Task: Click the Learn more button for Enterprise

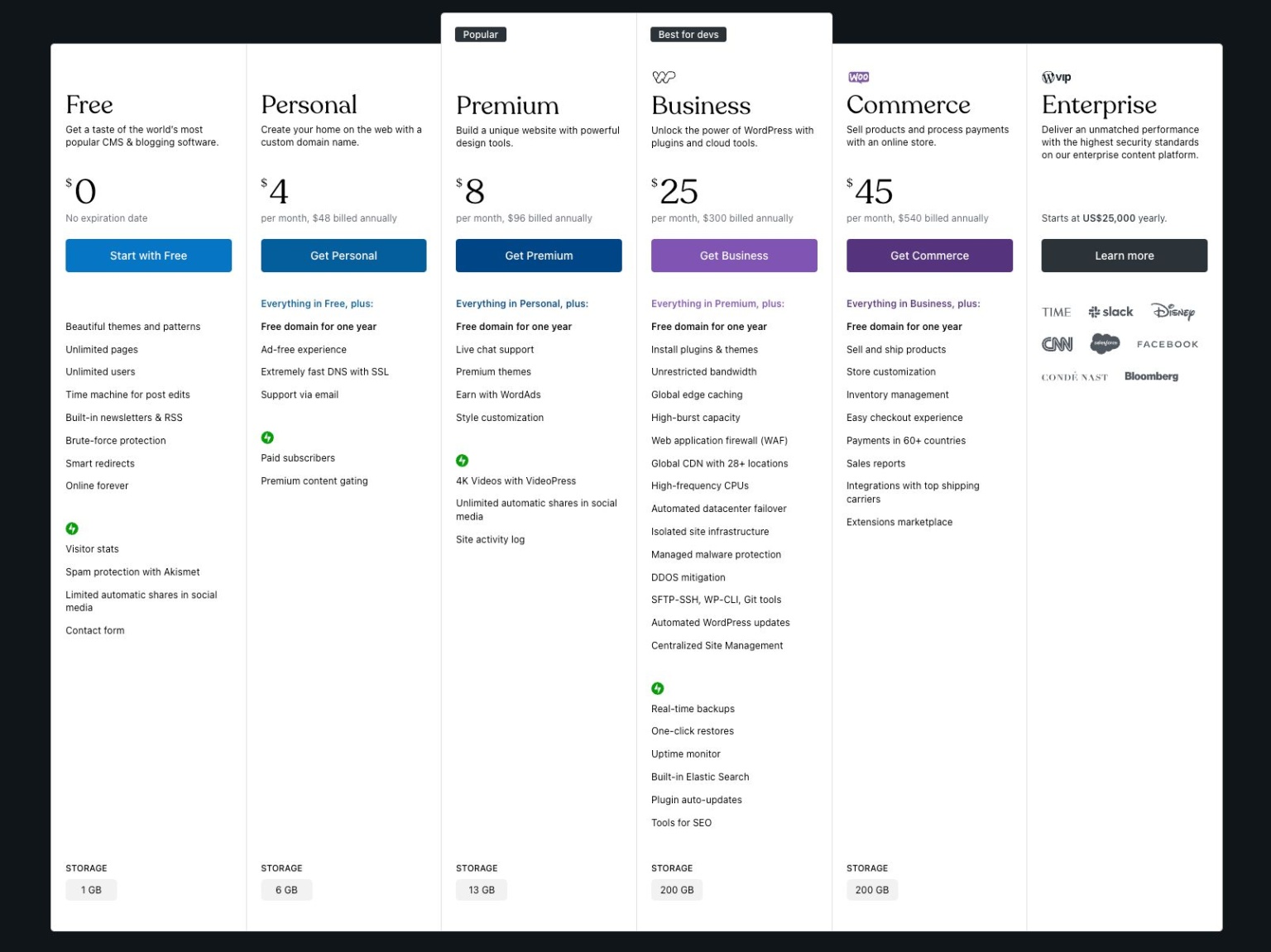Action: pyautogui.click(x=1125, y=256)
